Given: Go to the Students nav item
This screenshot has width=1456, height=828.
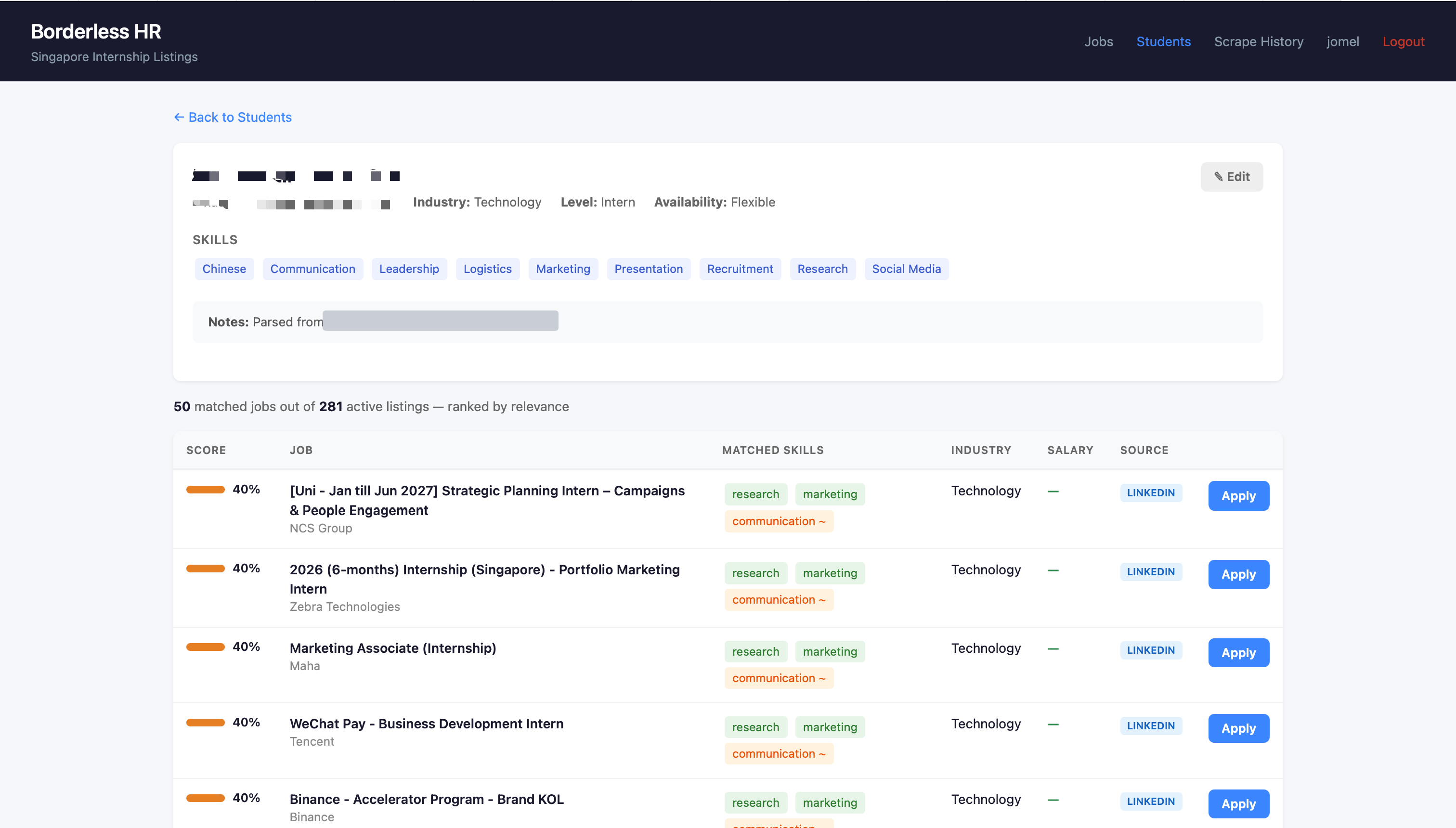Looking at the screenshot, I should pos(1163,41).
